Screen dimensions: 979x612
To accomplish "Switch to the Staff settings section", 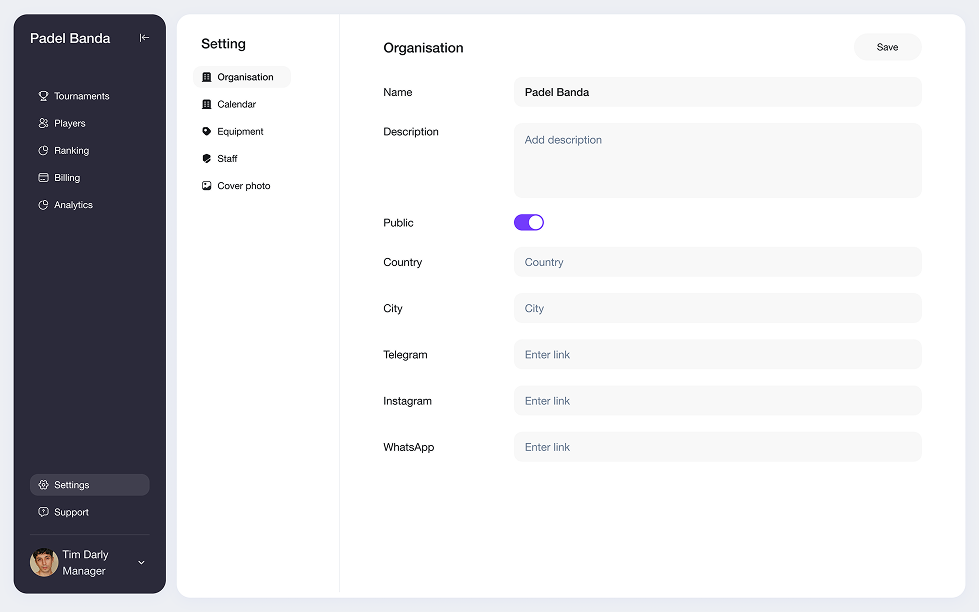I will tap(227, 158).
